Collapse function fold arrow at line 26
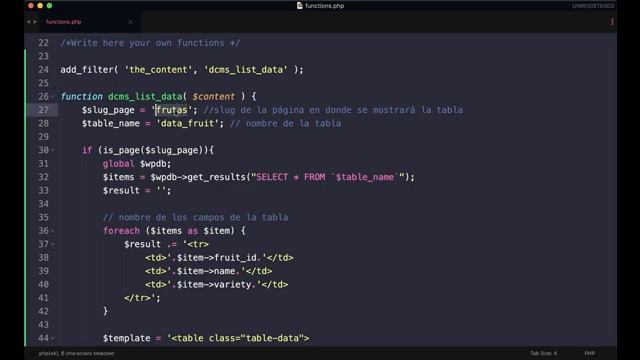 [x=53, y=97]
